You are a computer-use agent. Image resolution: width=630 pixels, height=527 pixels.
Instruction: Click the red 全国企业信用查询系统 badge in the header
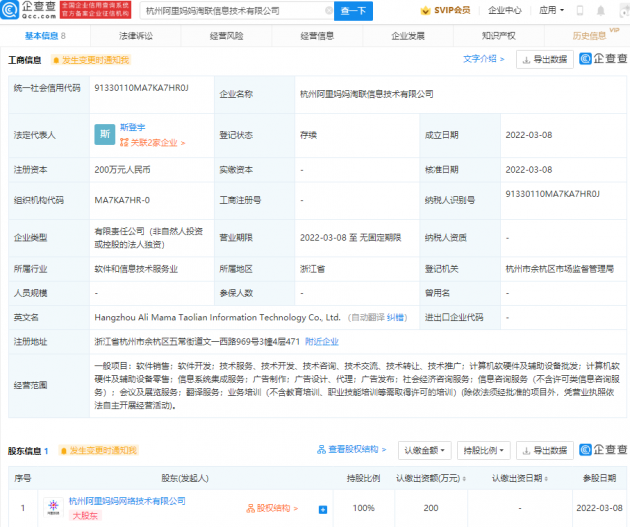click(x=95, y=10)
